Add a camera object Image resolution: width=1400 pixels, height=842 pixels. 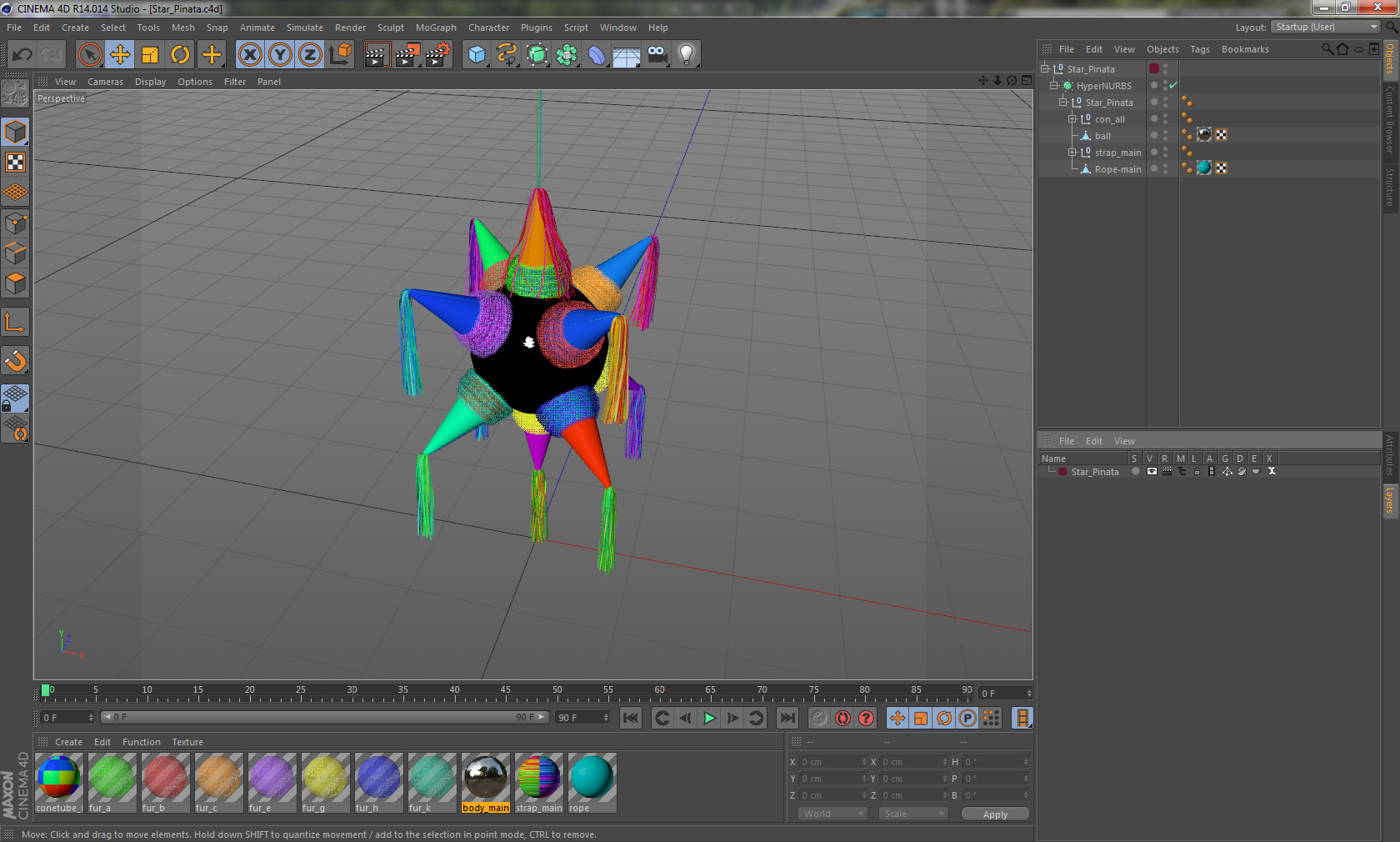click(x=657, y=55)
